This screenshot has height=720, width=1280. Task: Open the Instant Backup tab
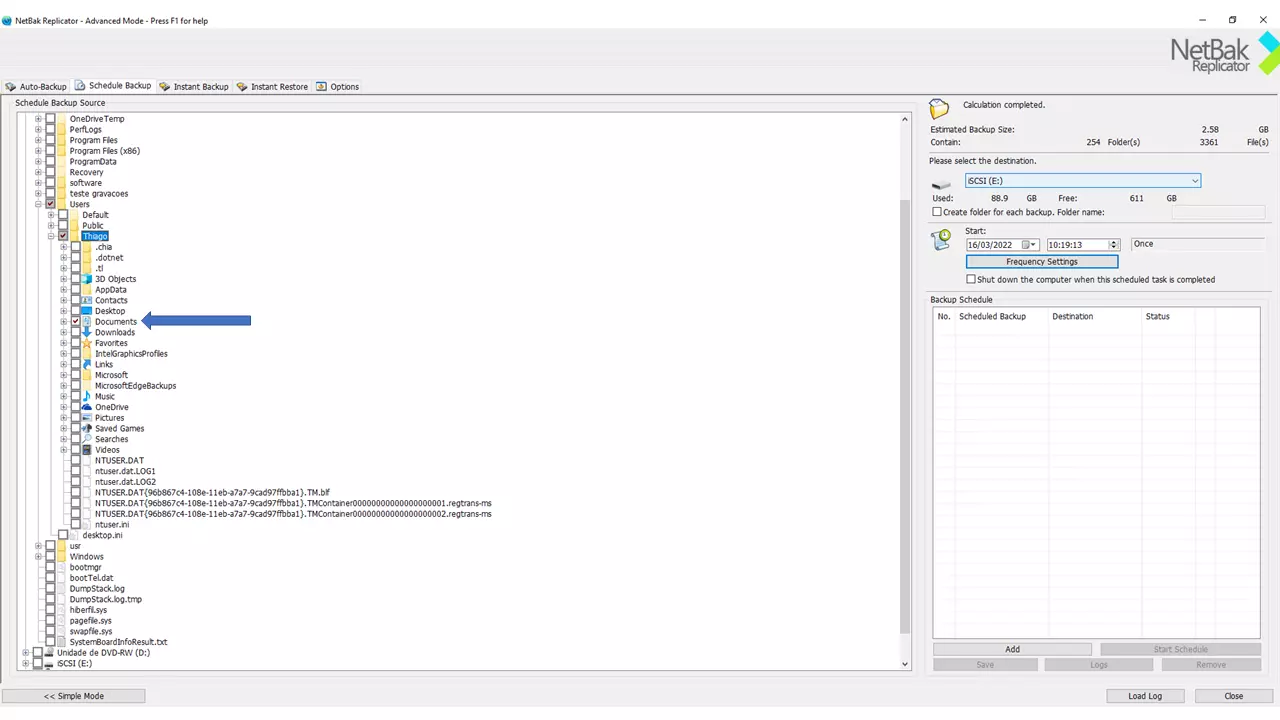[x=194, y=87]
